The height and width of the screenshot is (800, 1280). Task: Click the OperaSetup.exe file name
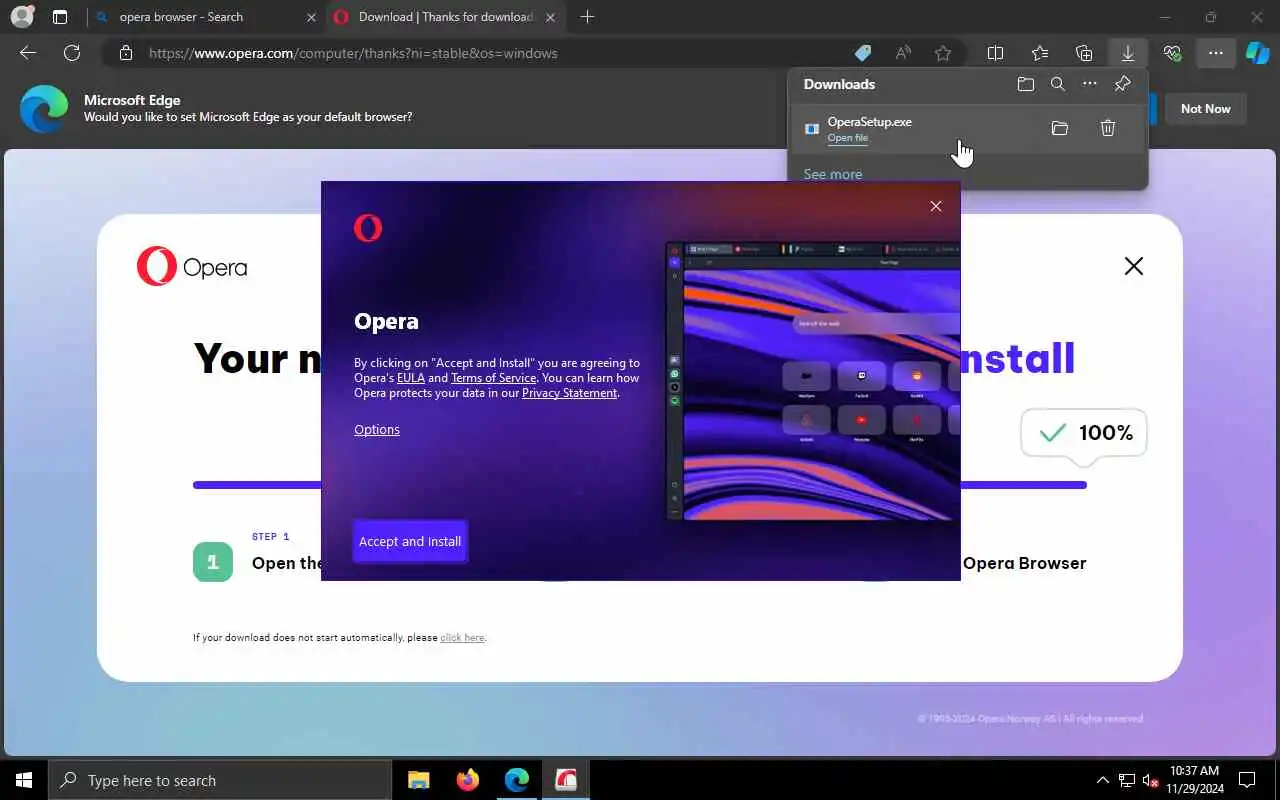(x=869, y=122)
